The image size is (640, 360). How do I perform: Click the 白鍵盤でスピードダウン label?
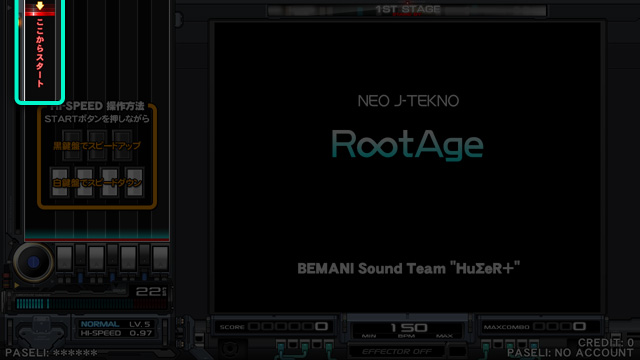97,182
